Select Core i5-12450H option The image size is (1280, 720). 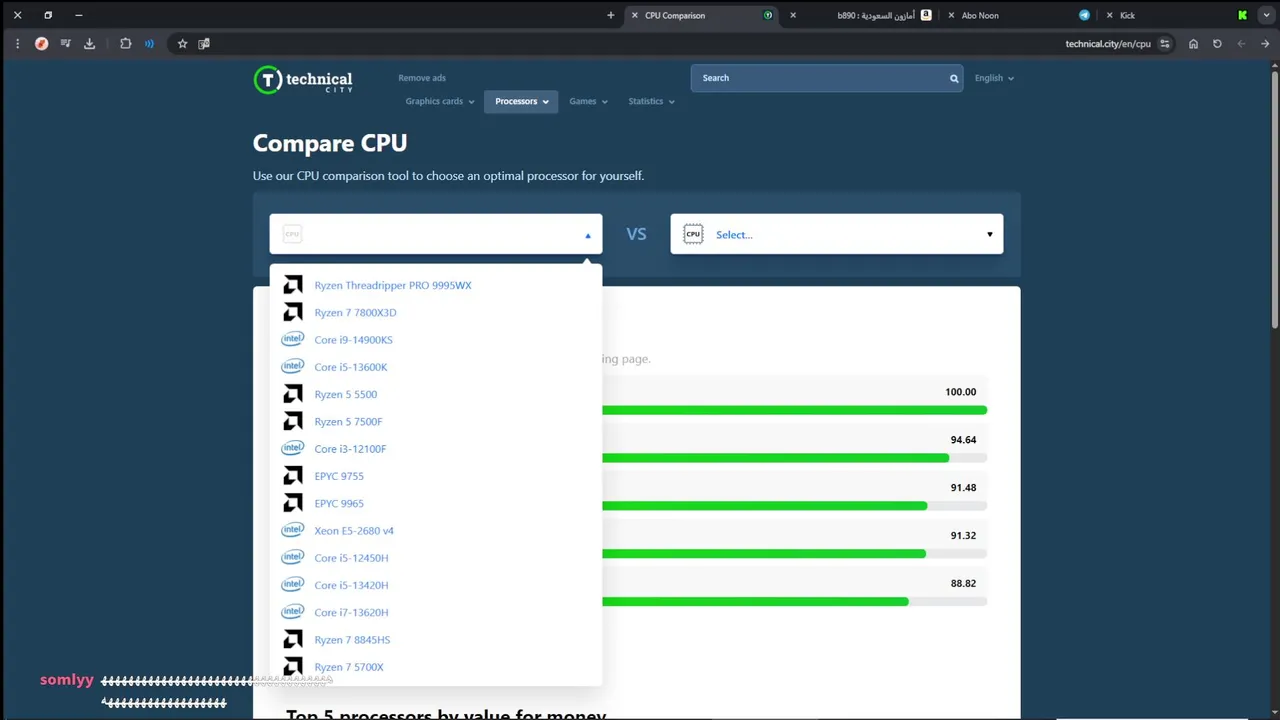(x=436, y=558)
